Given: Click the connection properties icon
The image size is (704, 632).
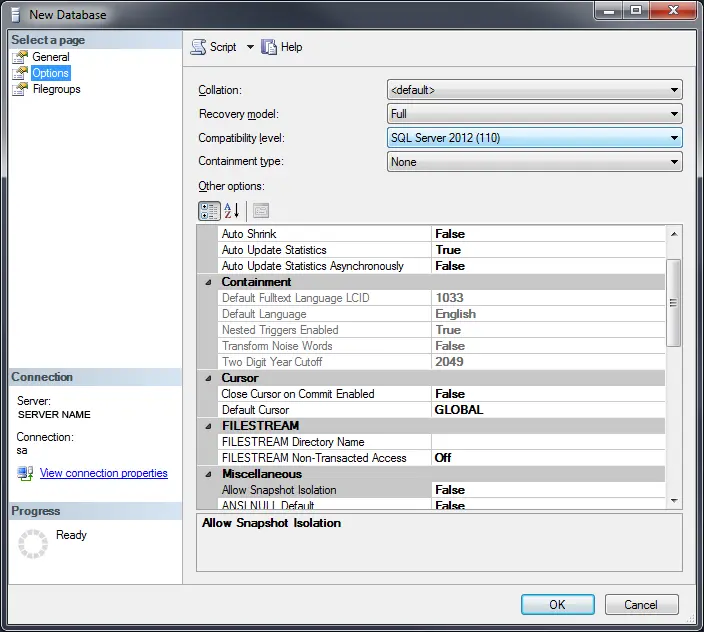Looking at the screenshot, I should click(x=25, y=473).
